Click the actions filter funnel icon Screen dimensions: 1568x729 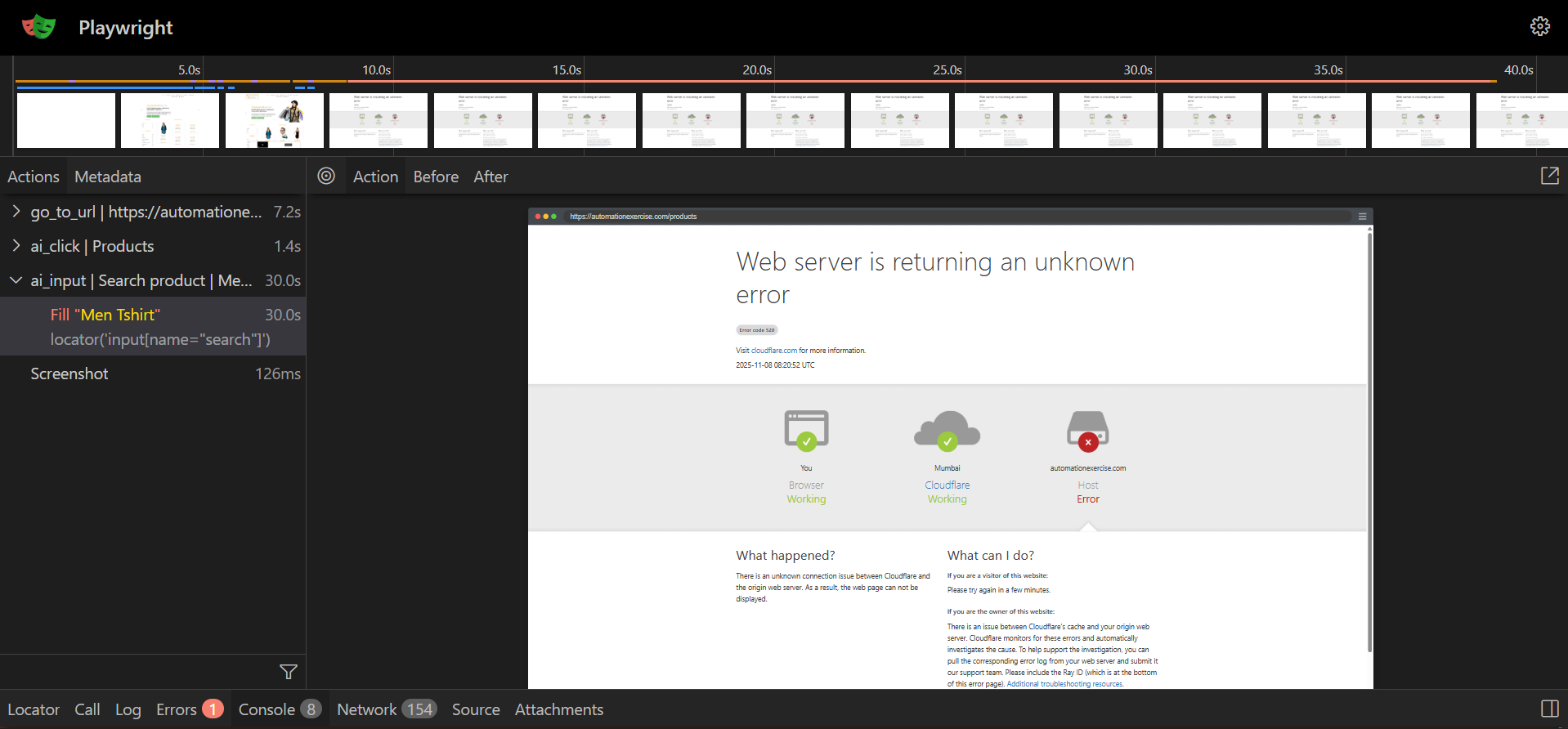tap(288, 672)
